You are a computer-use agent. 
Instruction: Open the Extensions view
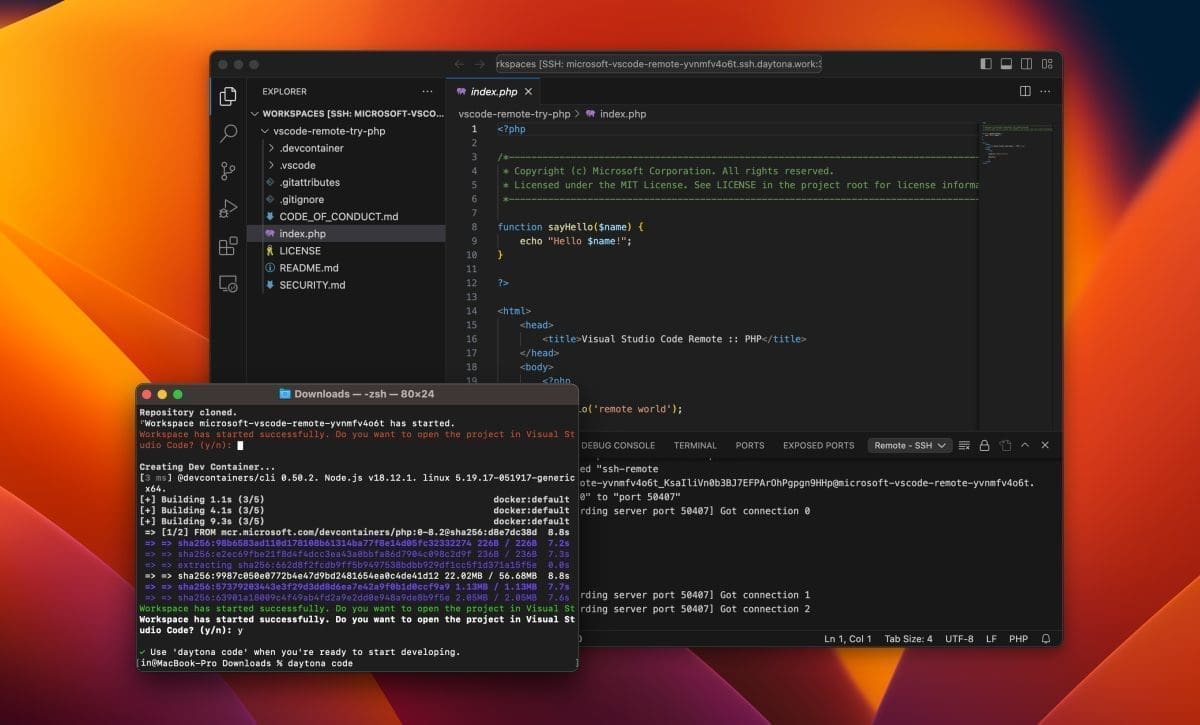point(228,247)
